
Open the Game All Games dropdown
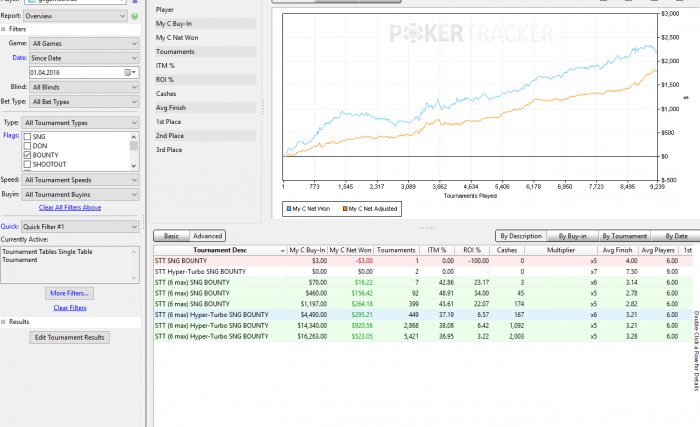coord(84,43)
